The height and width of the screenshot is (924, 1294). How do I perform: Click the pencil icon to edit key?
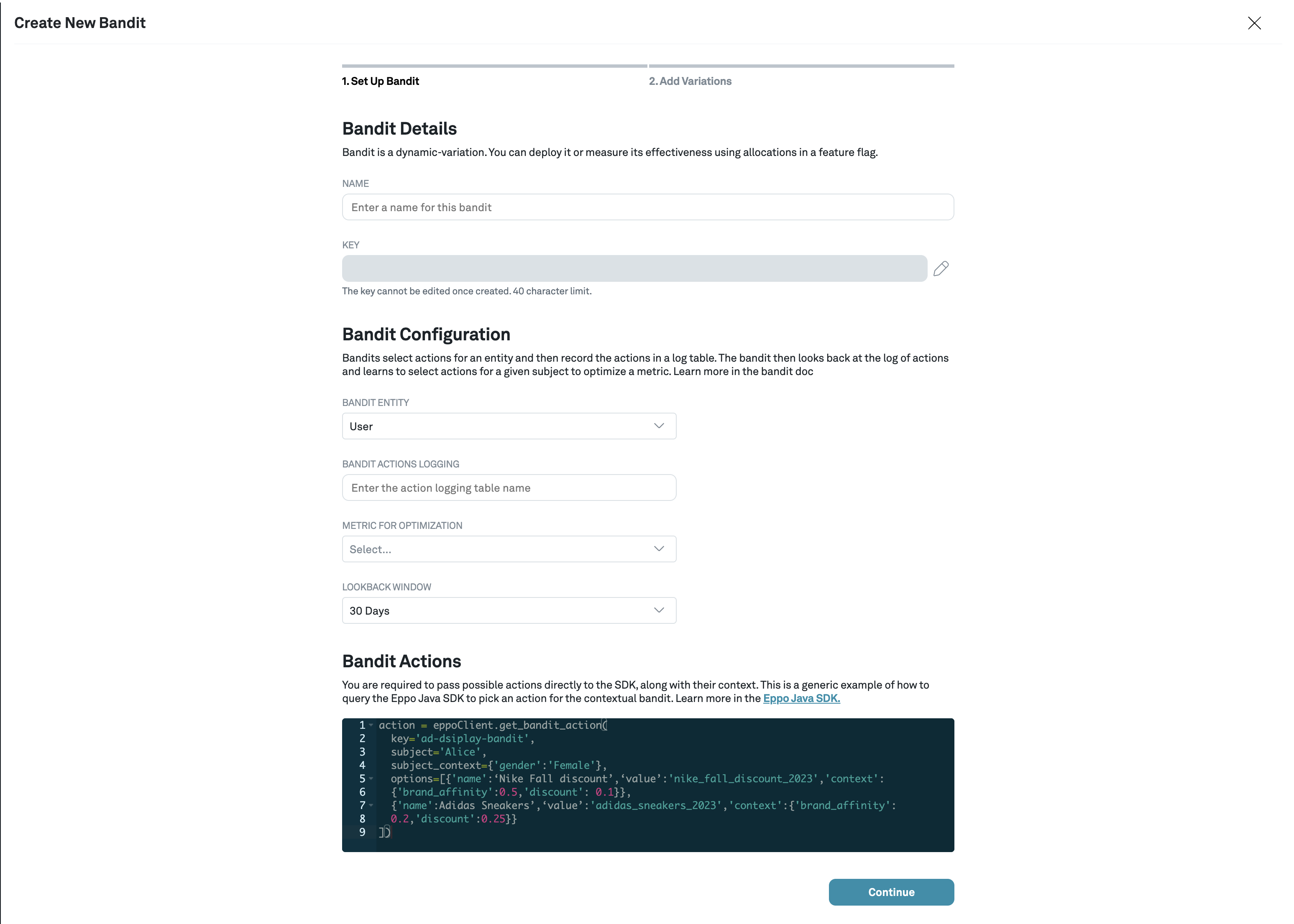(941, 268)
